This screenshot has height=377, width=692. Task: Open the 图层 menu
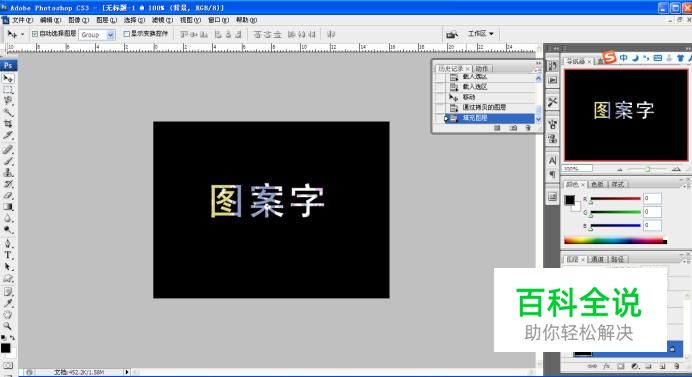tap(106, 20)
